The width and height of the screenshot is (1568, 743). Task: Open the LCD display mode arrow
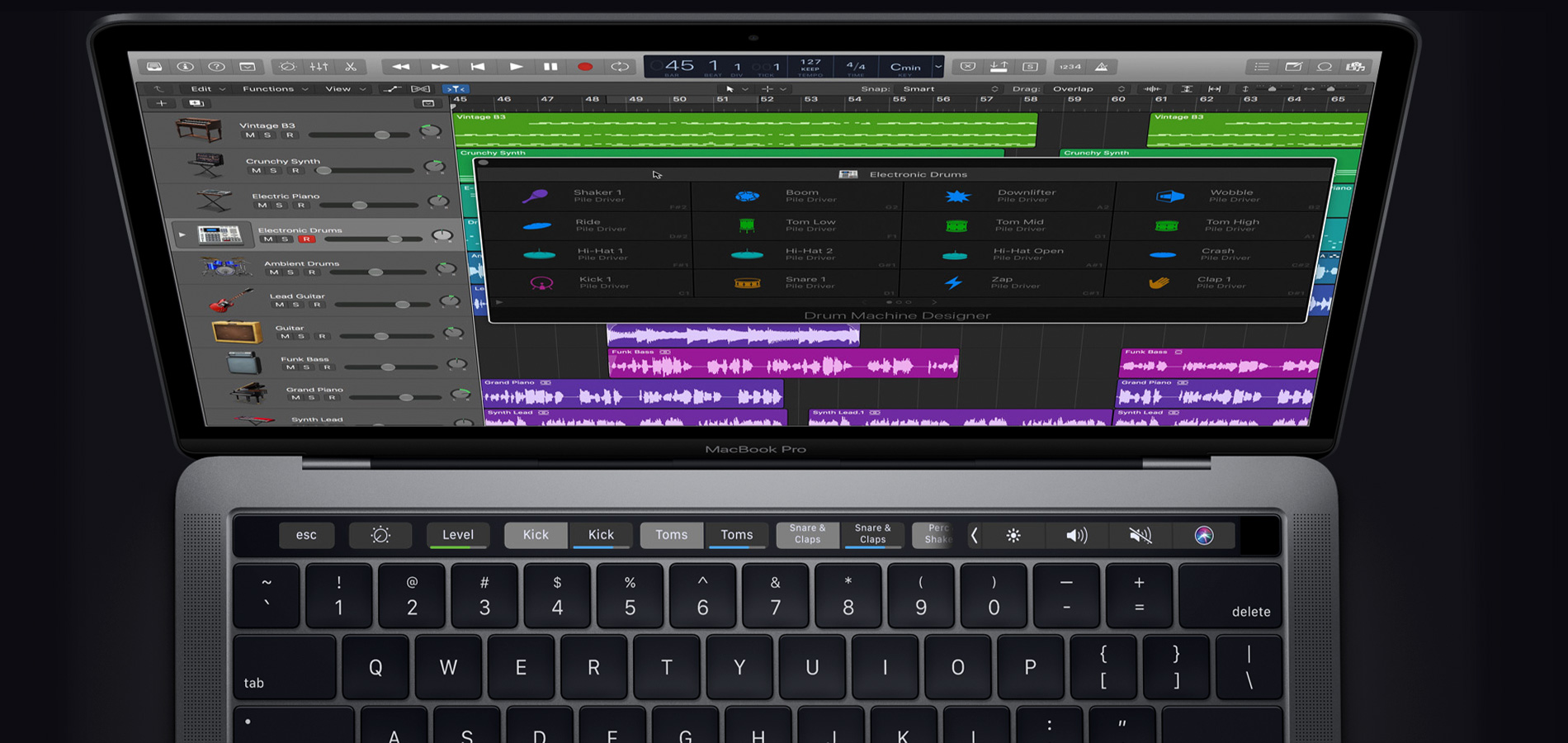(938, 66)
